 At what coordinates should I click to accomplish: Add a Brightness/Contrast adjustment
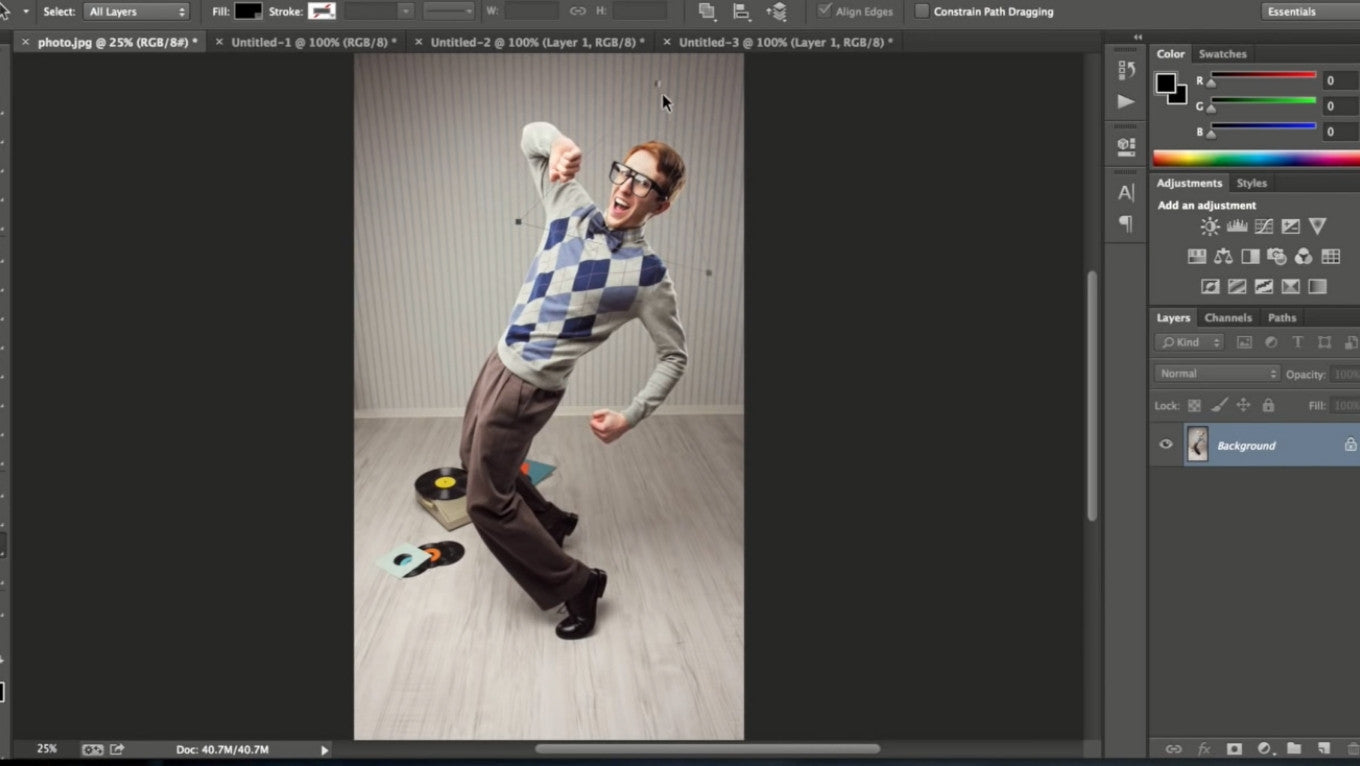click(1210, 227)
